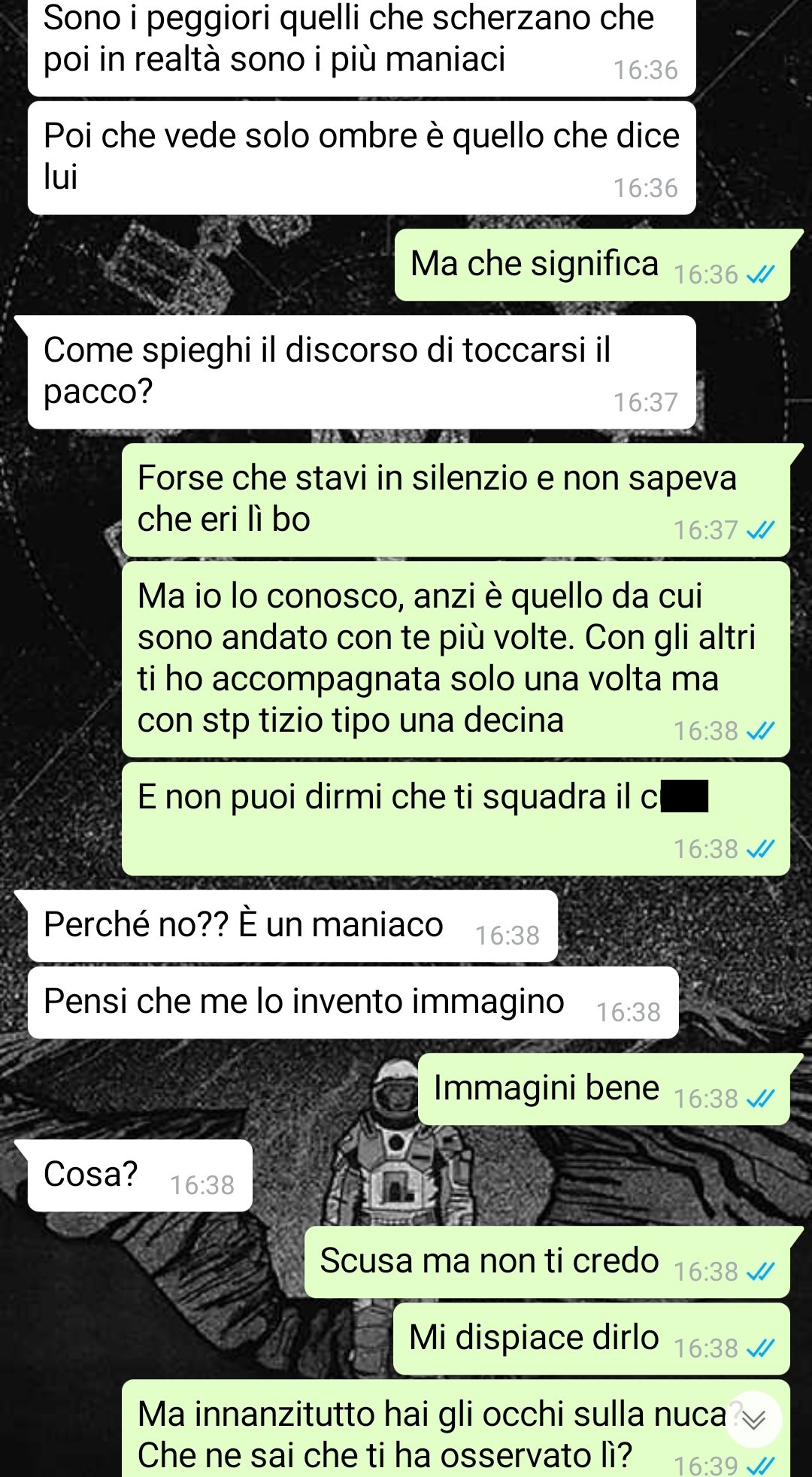This screenshot has height=1477, width=812.
Task: Tap the astronaut figure in chat wallpaper
Action: [400, 1143]
